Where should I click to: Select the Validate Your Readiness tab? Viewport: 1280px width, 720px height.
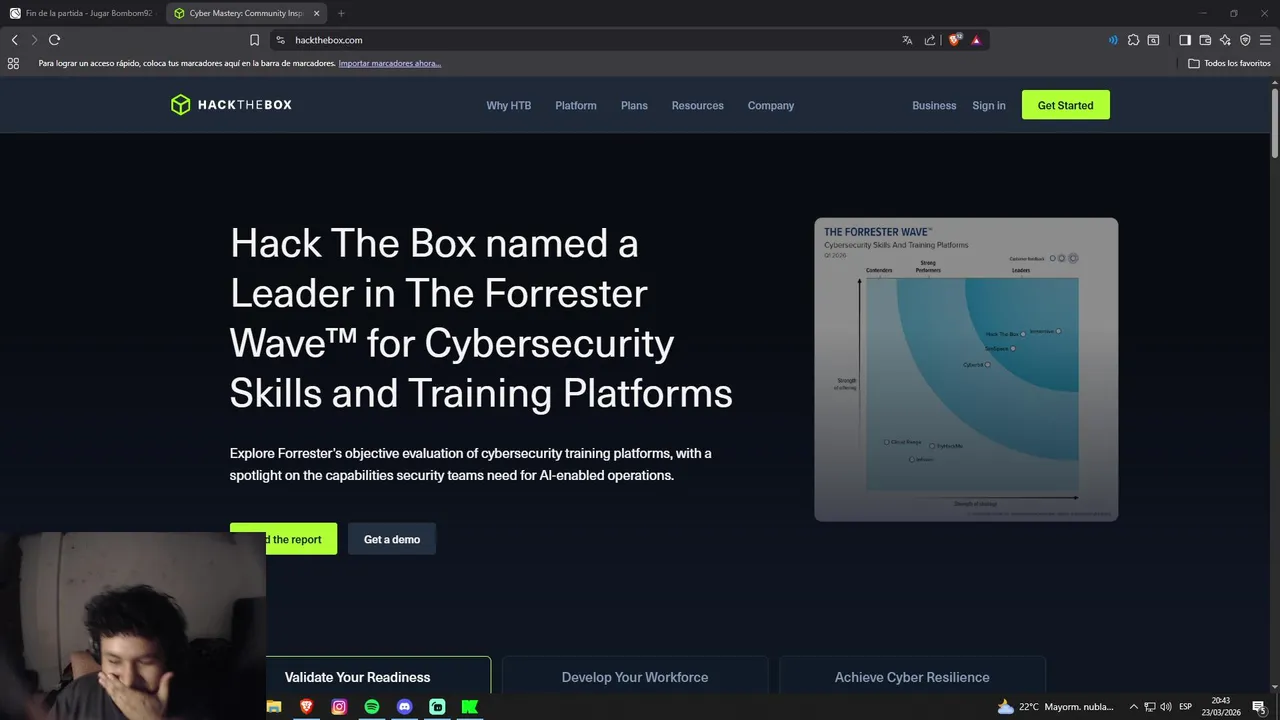(x=378, y=677)
